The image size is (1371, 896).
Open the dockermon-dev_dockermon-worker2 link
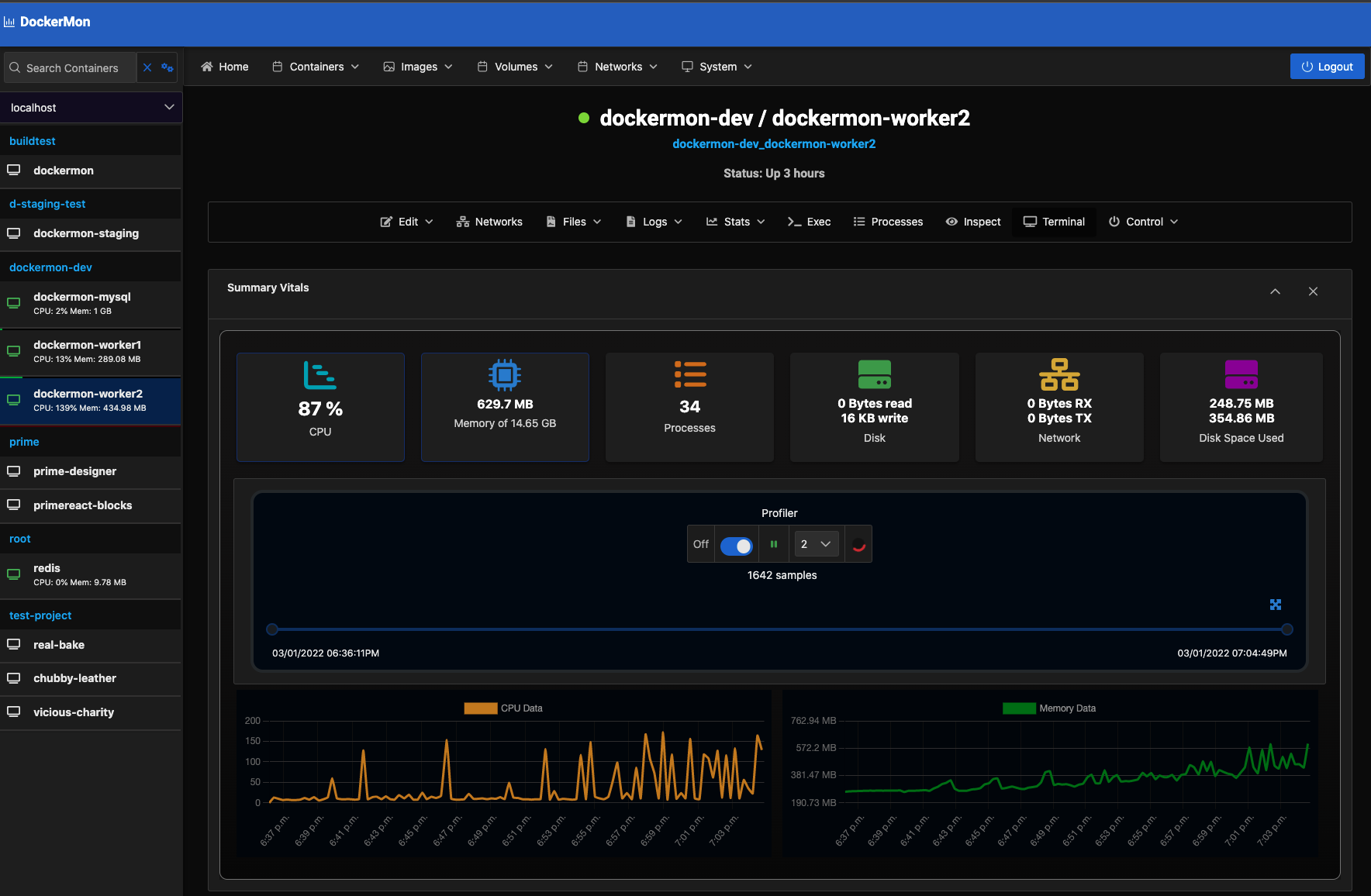[774, 144]
